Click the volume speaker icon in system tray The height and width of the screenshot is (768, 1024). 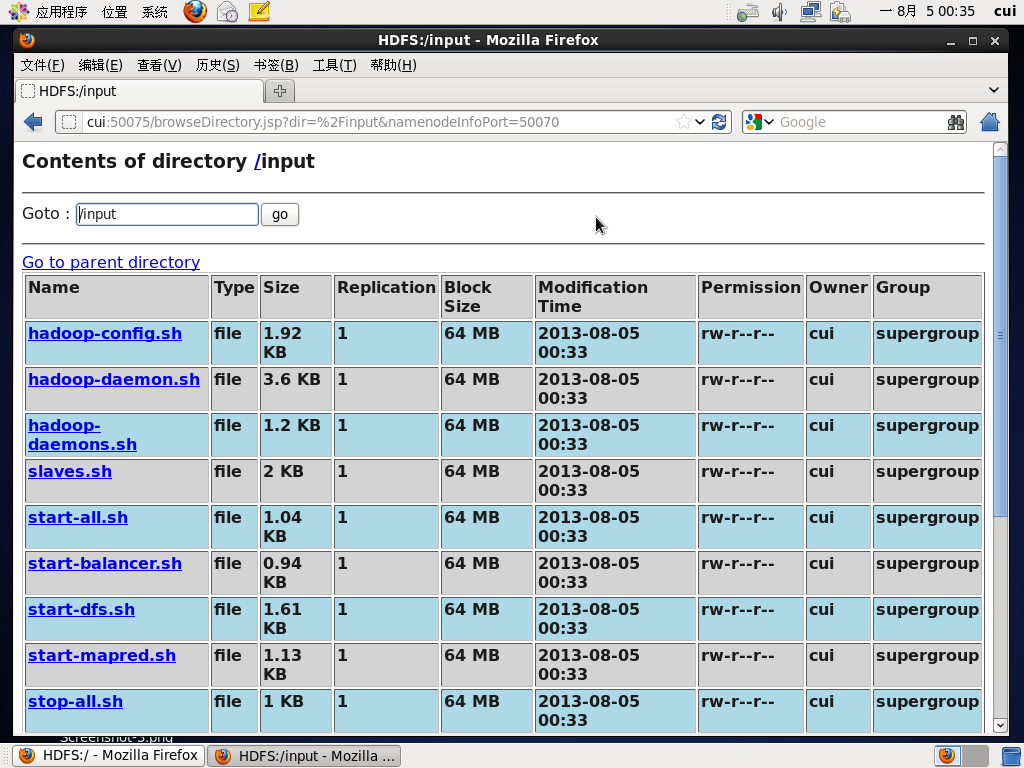click(780, 12)
